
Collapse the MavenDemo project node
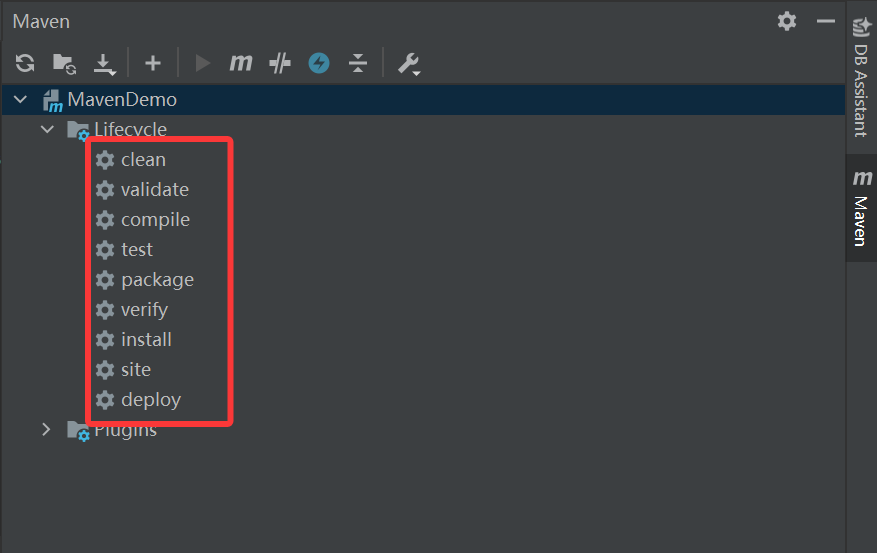point(20,100)
